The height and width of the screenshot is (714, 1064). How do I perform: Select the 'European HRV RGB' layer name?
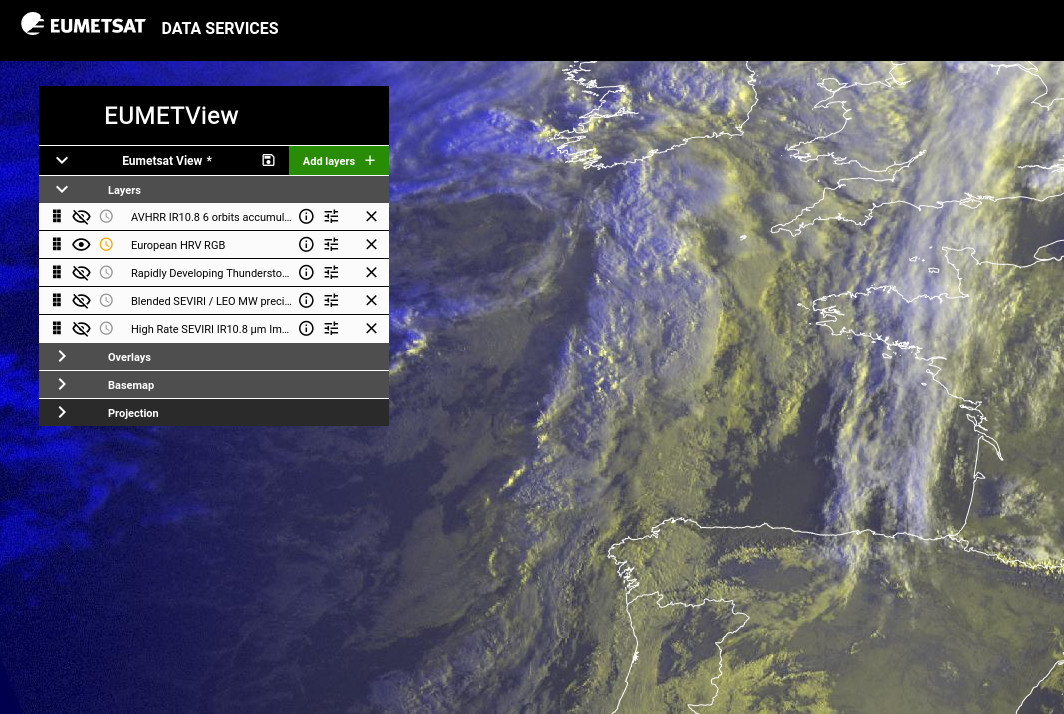[x=178, y=245]
